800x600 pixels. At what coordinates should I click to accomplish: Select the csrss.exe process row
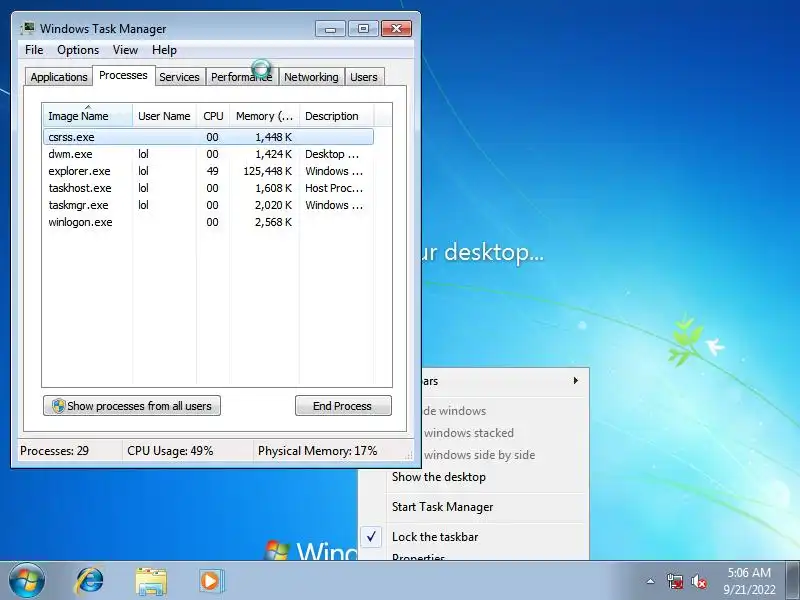[209, 137]
